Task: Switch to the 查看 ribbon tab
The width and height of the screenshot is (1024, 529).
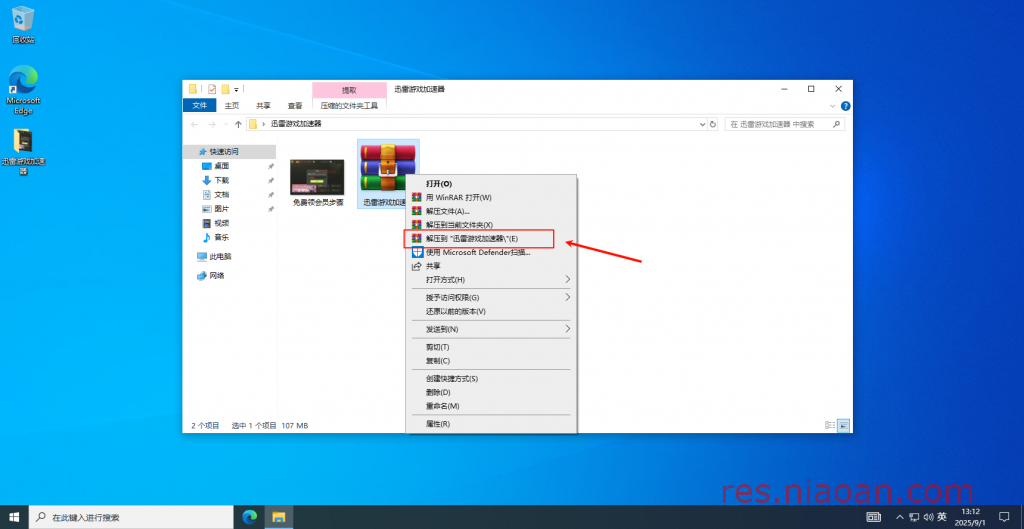Action: click(x=295, y=105)
